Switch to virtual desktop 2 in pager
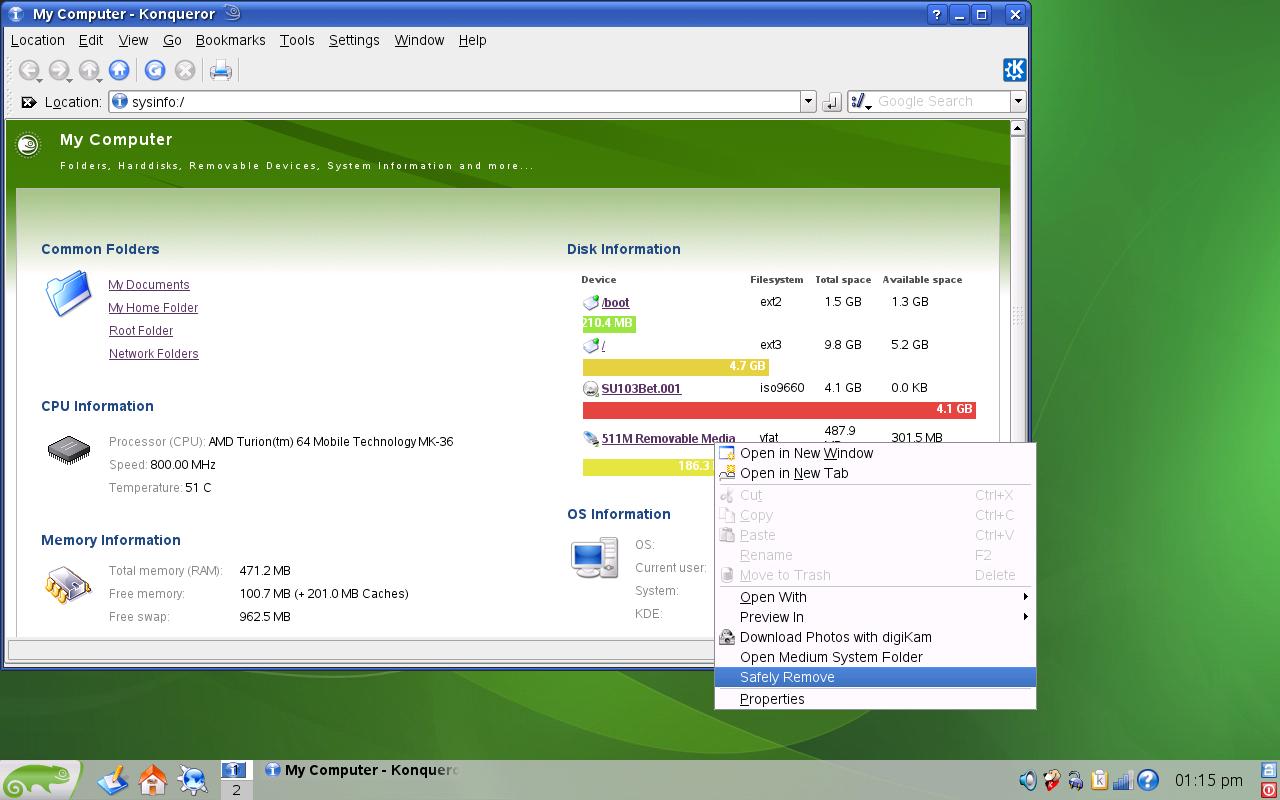 coord(236,790)
